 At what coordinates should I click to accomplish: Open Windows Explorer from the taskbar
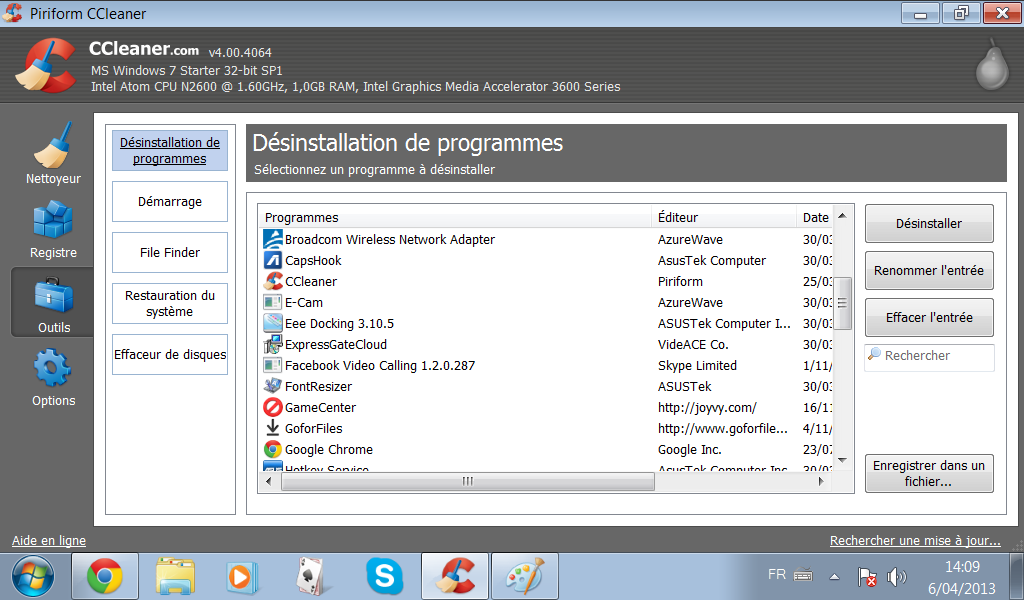(175, 576)
